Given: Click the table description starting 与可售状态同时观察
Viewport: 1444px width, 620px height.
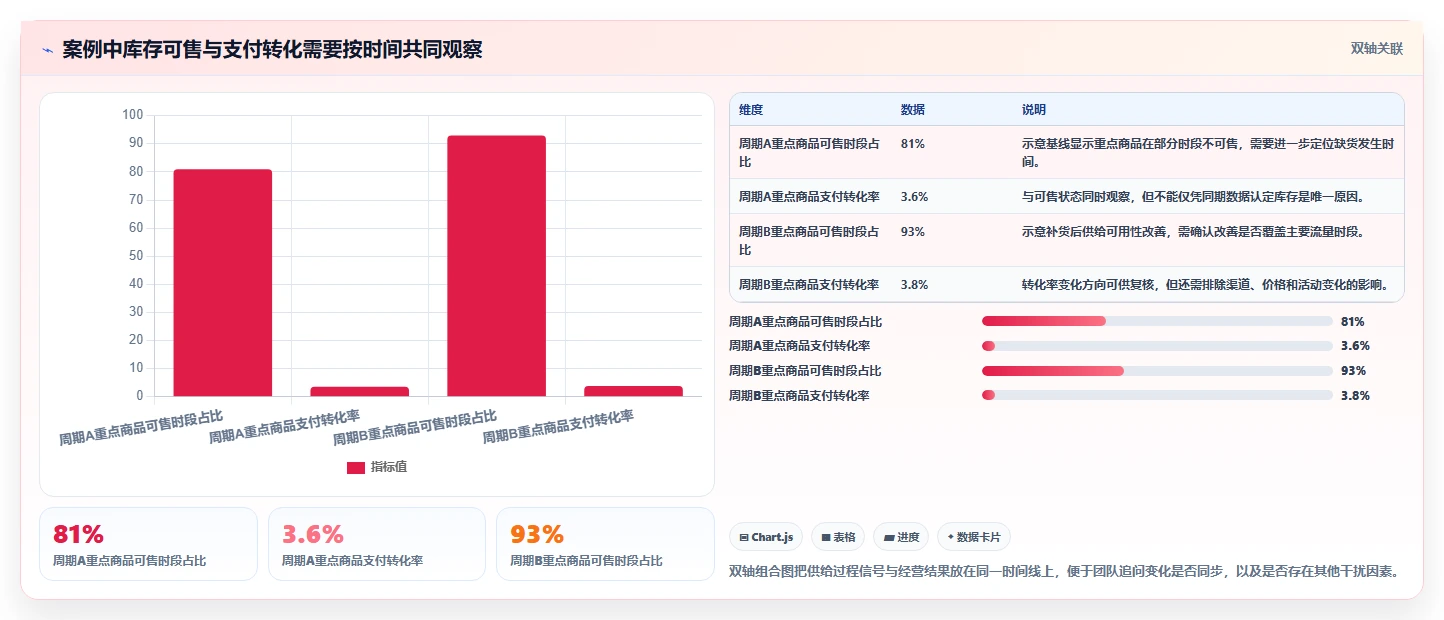Looking at the screenshot, I should point(1193,197).
